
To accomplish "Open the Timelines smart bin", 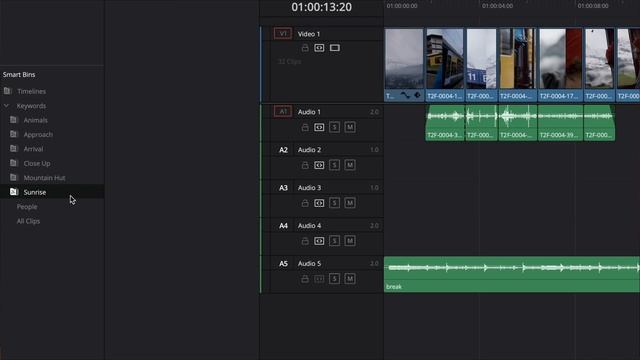I will pos(31,91).
